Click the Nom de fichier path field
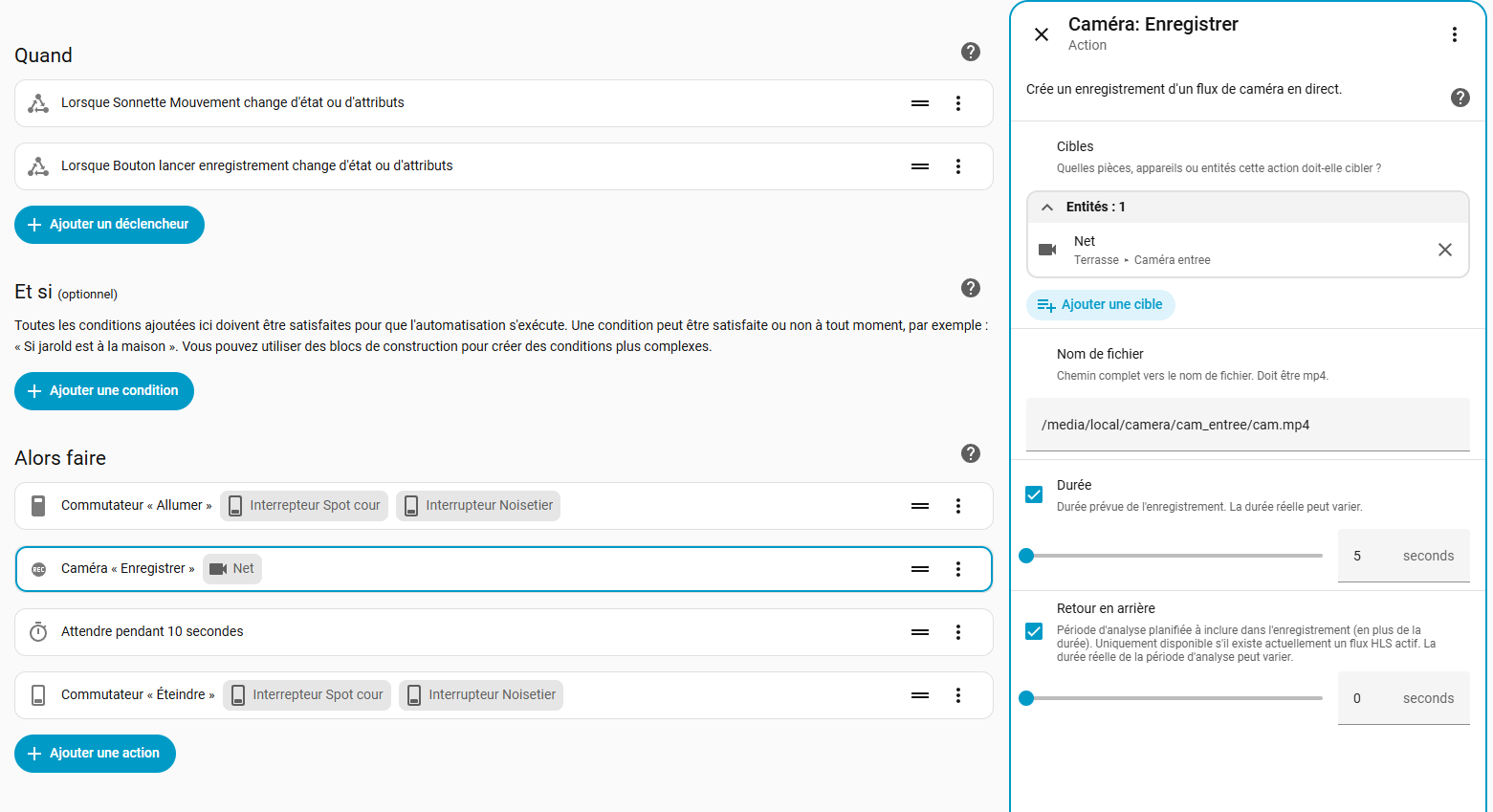 pos(1246,425)
